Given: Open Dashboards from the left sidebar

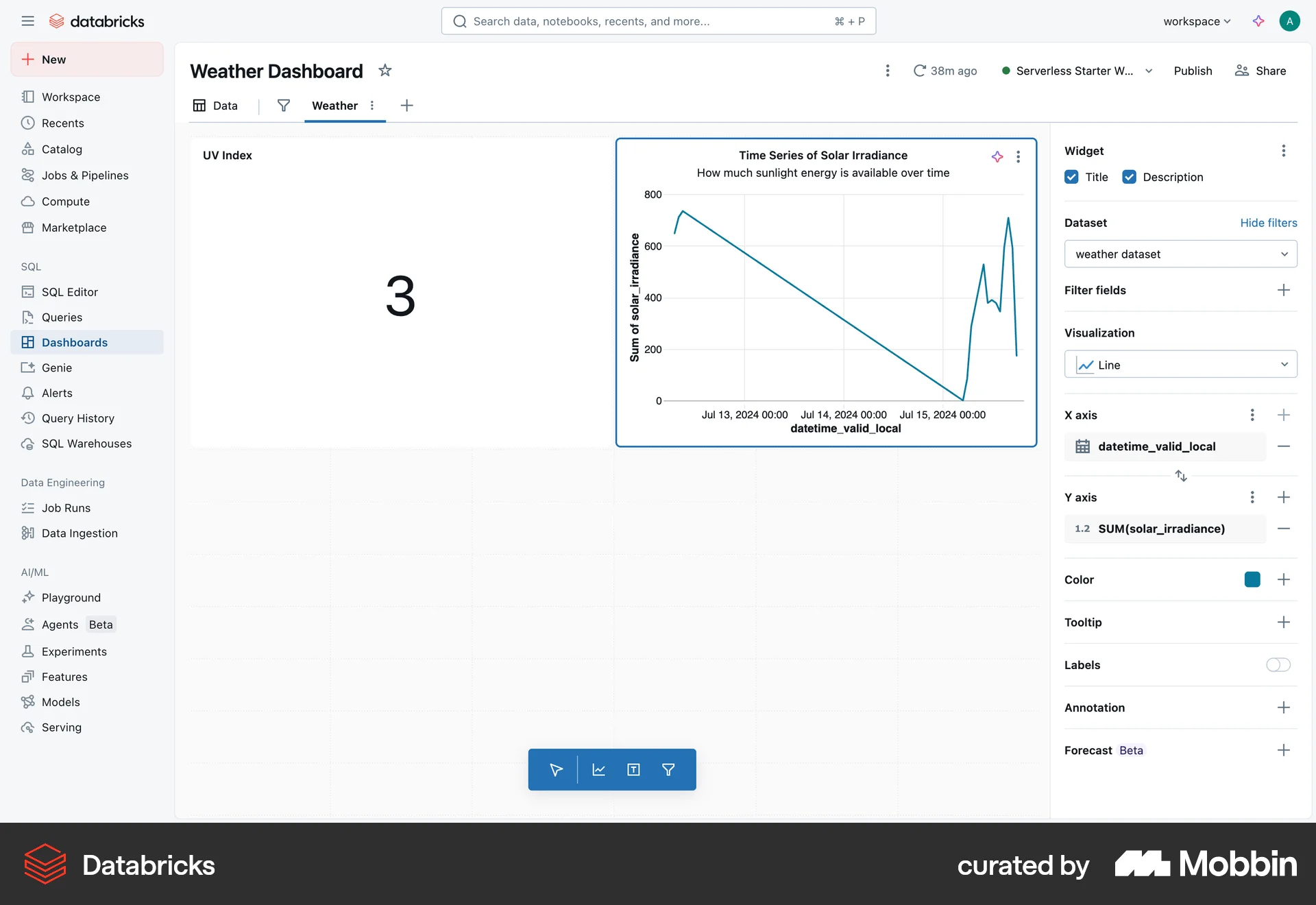Looking at the screenshot, I should [x=75, y=342].
